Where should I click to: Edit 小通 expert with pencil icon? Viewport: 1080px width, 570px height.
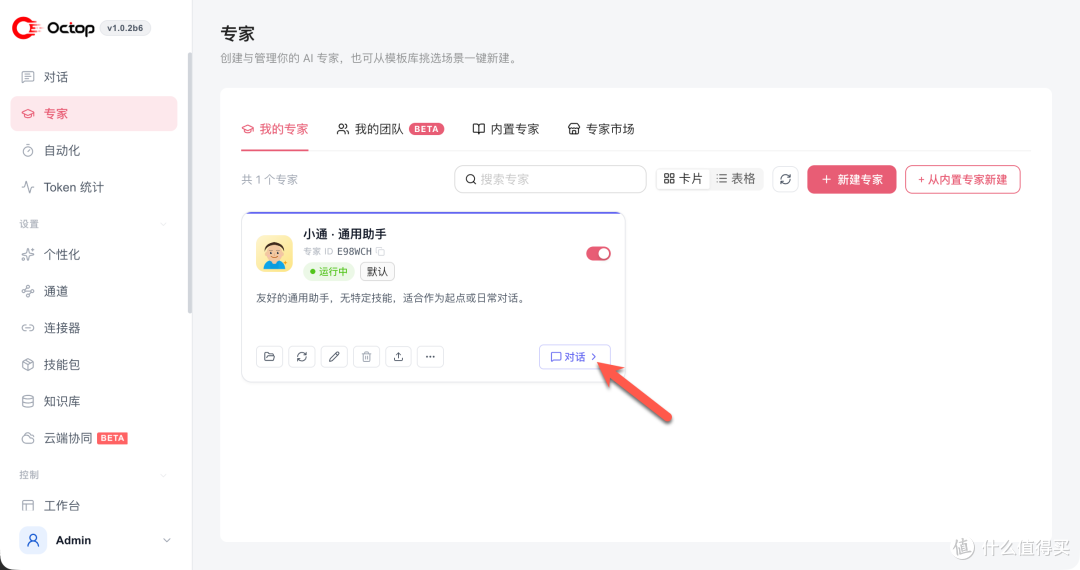(334, 357)
